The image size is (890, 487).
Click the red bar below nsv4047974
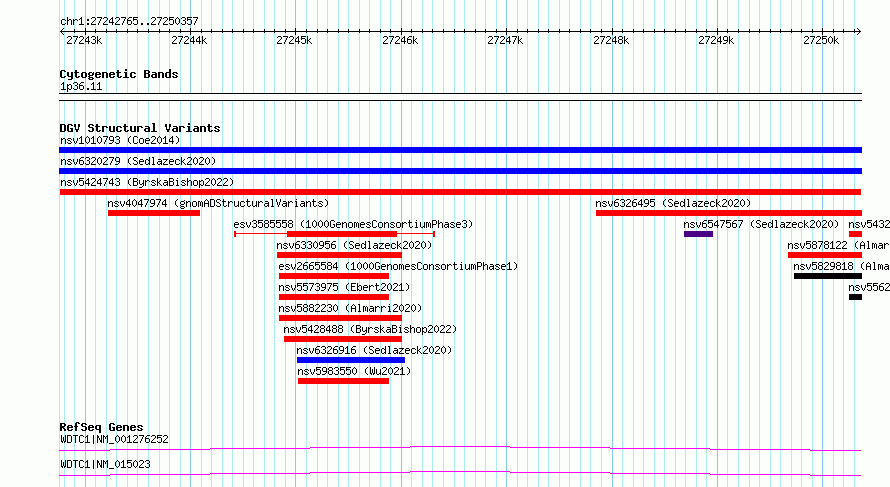pyautogui.click(x=154, y=213)
